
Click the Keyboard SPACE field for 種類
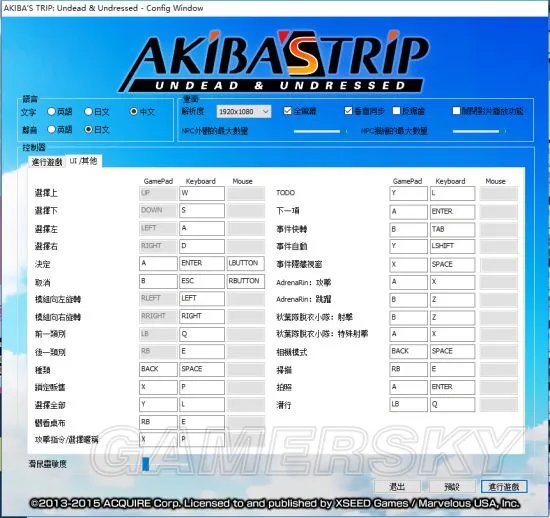tap(202, 369)
